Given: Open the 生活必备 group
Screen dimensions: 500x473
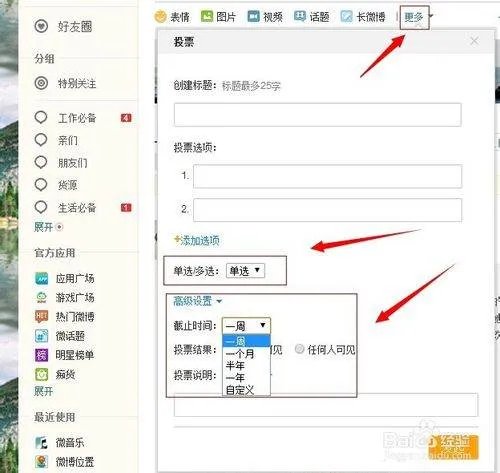Looking at the screenshot, I should pyautogui.click(x=77, y=208).
